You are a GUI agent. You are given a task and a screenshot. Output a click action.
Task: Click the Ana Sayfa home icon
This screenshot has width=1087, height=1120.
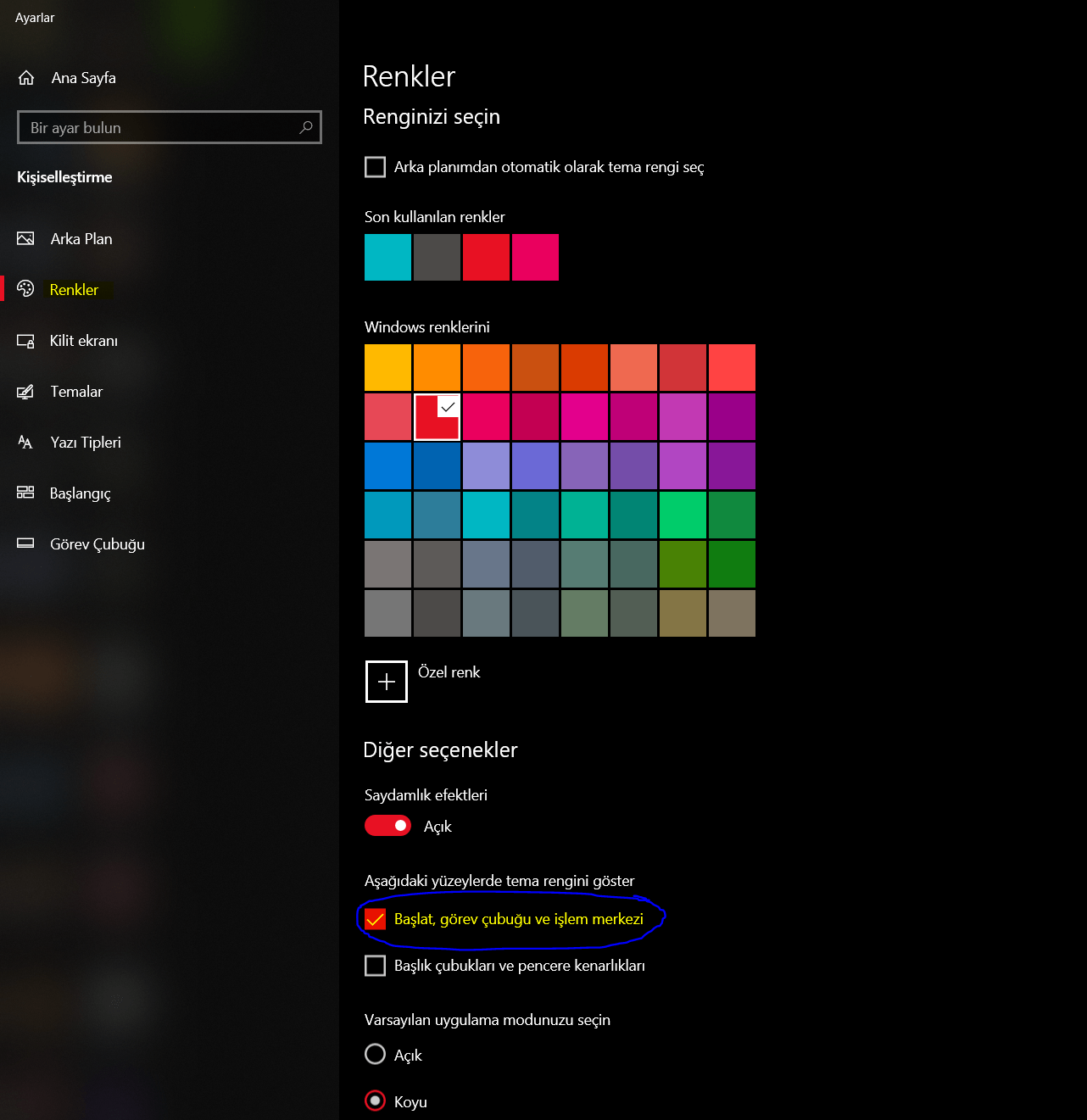(x=26, y=78)
